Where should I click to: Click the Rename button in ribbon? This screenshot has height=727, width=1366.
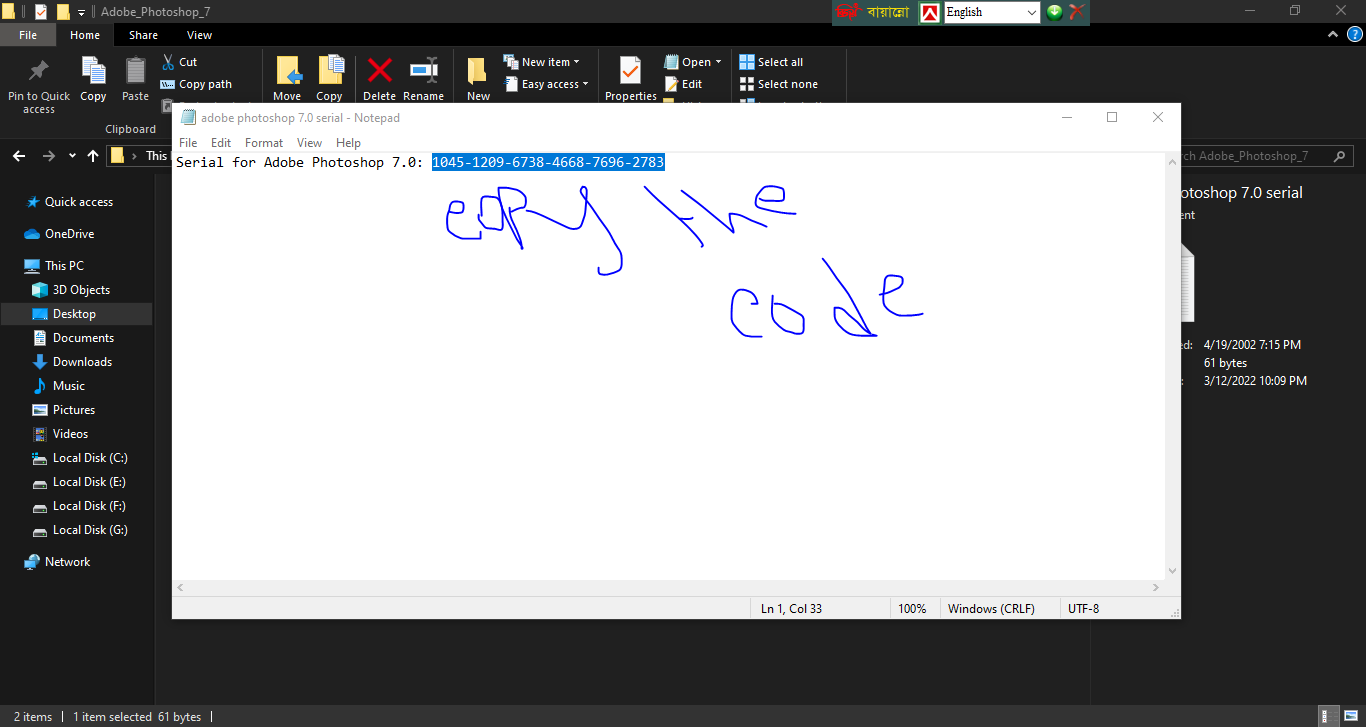[423, 79]
